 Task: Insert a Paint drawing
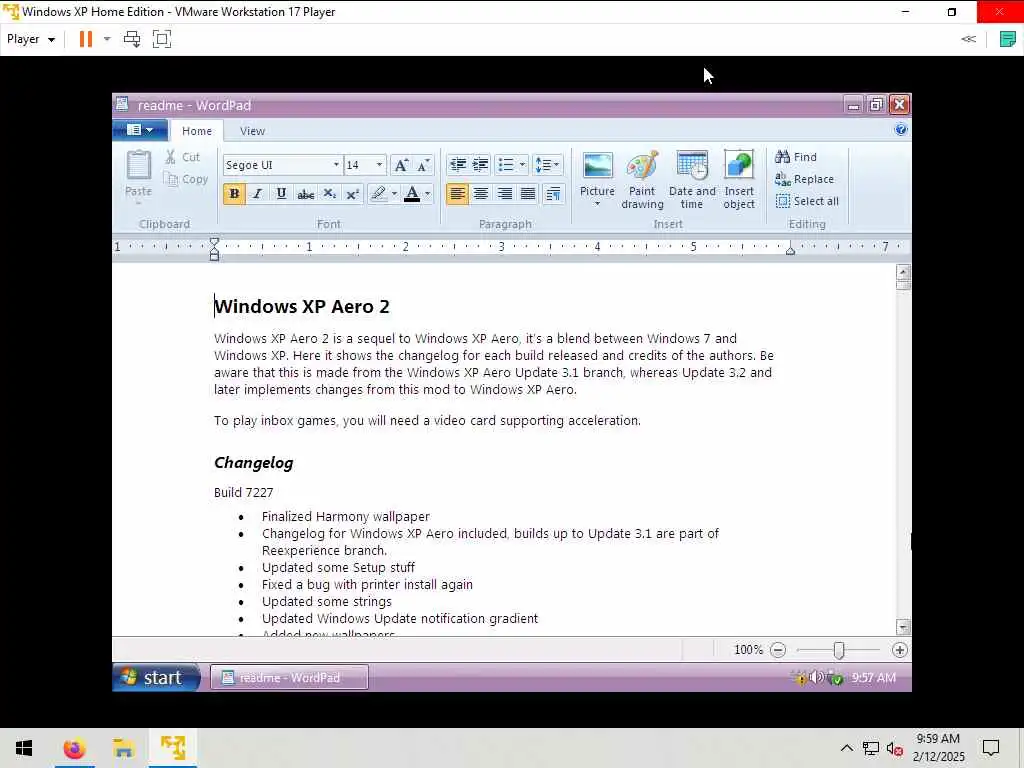pos(642,180)
